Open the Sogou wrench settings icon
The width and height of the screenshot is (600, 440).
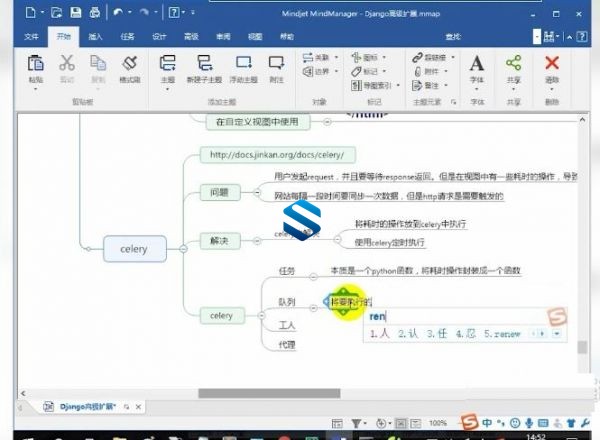pyautogui.click(x=585, y=423)
